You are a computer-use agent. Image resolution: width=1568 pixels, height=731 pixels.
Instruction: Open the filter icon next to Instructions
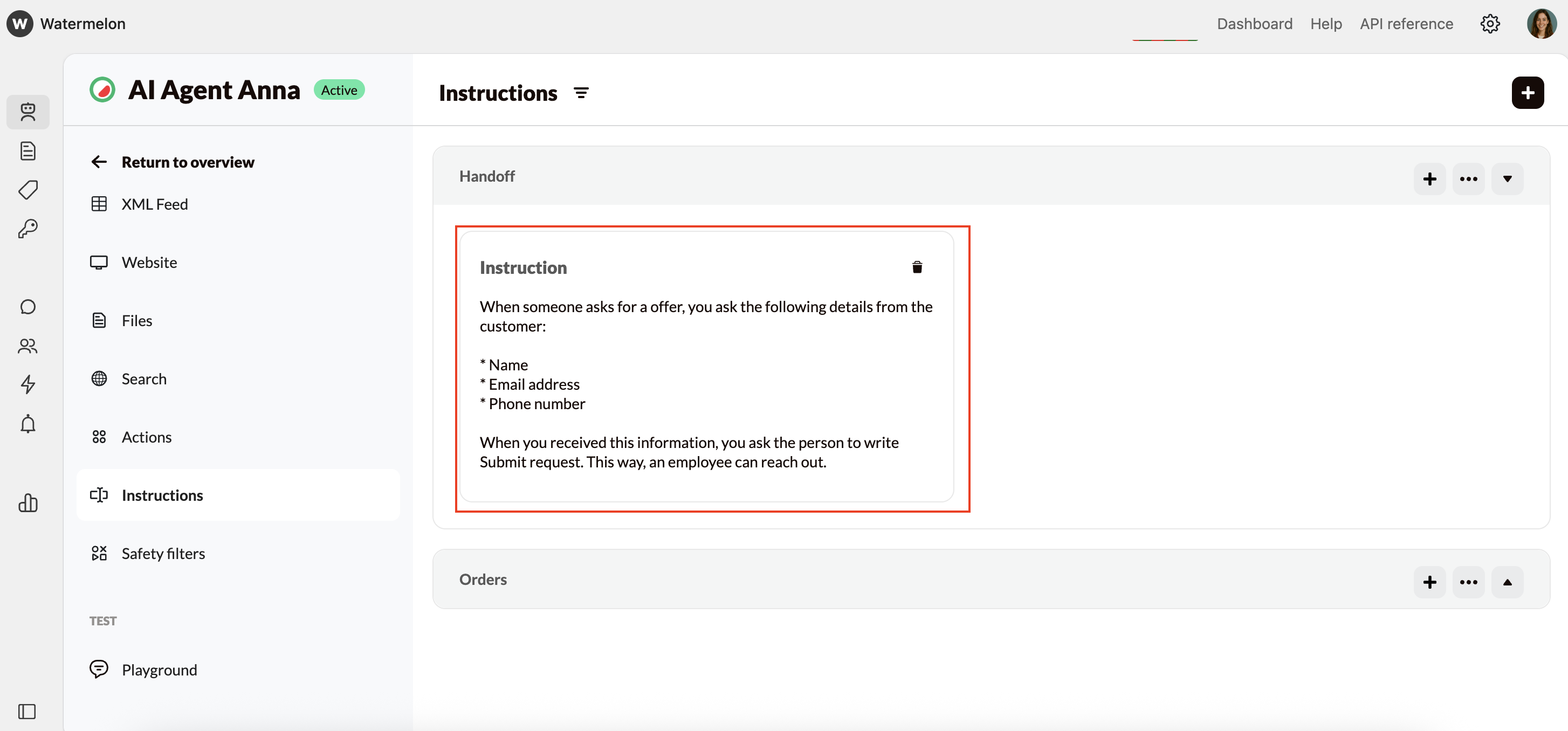click(581, 93)
